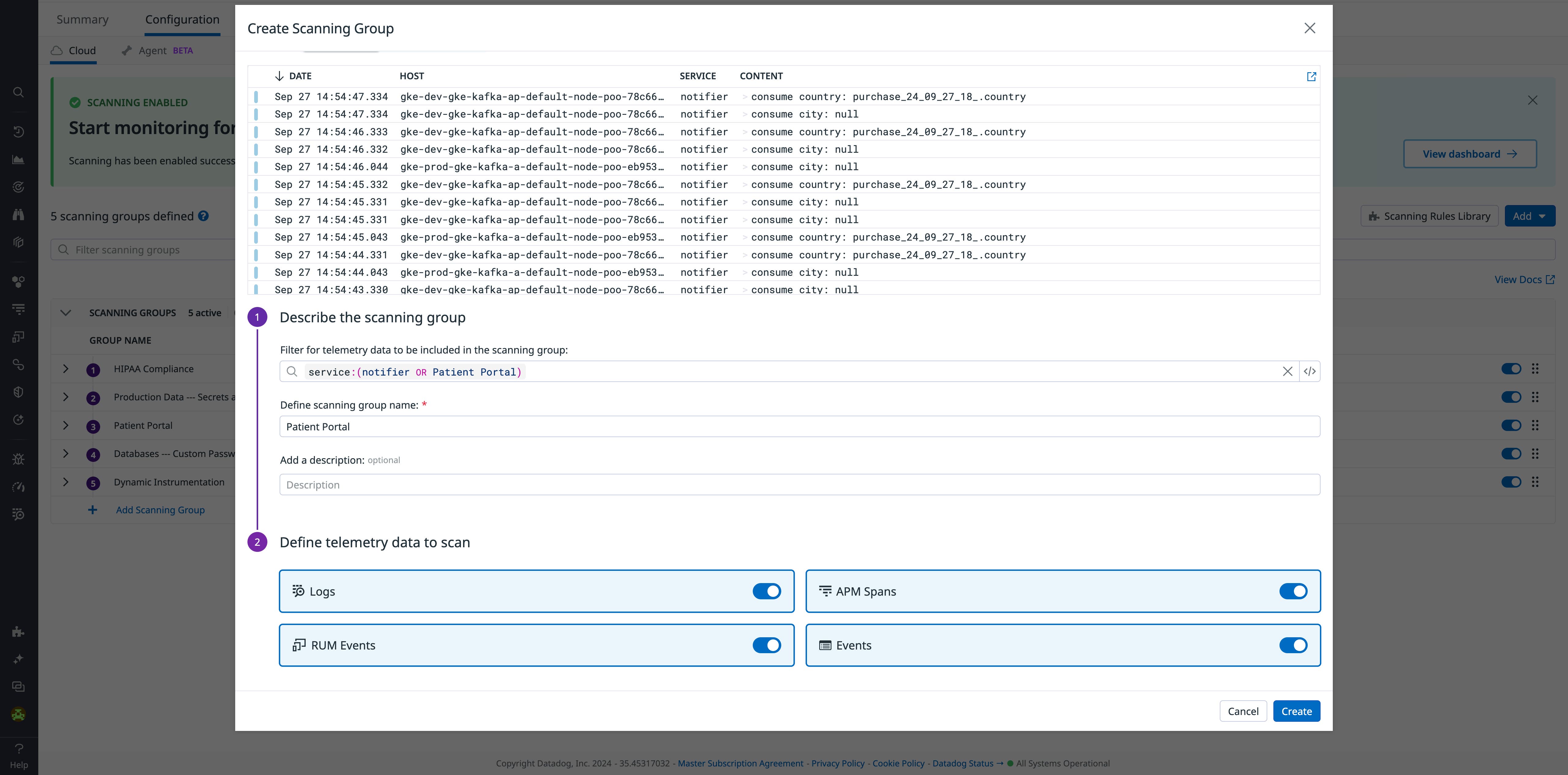
Task: Turn off the APM Spans toggle
Action: click(x=1294, y=591)
